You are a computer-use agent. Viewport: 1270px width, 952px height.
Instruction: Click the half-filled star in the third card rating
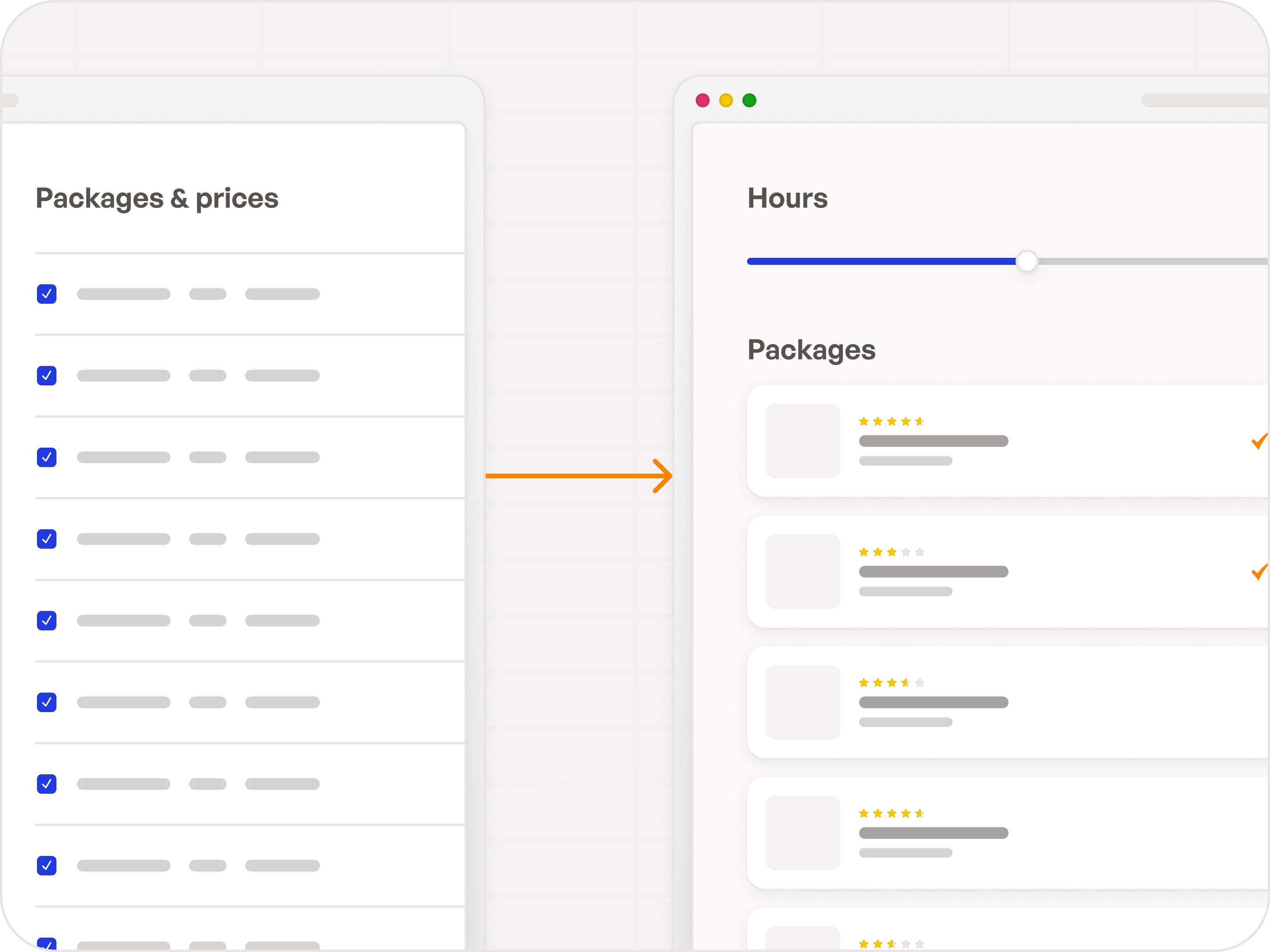[x=906, y=682]
